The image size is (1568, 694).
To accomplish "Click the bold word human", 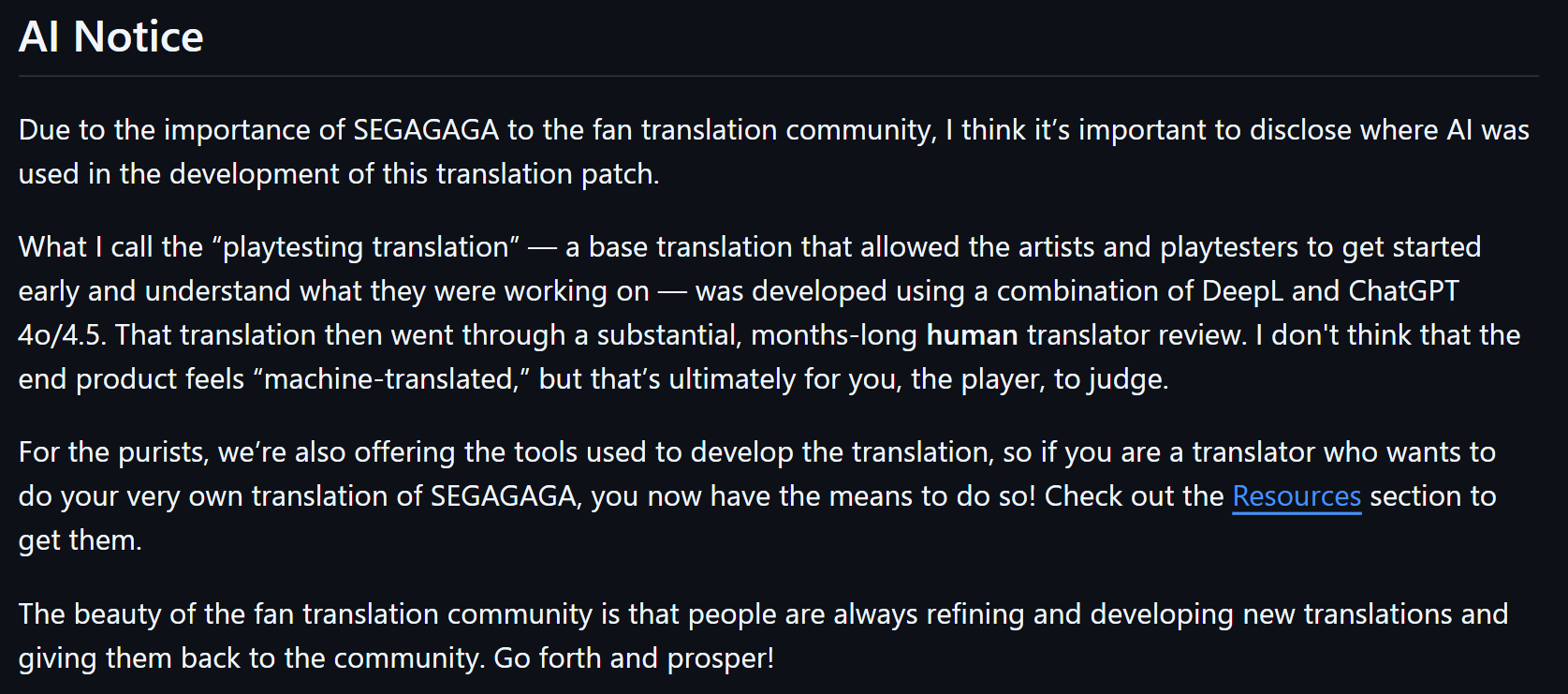I will pyautogui.click(x=972, y=334).
